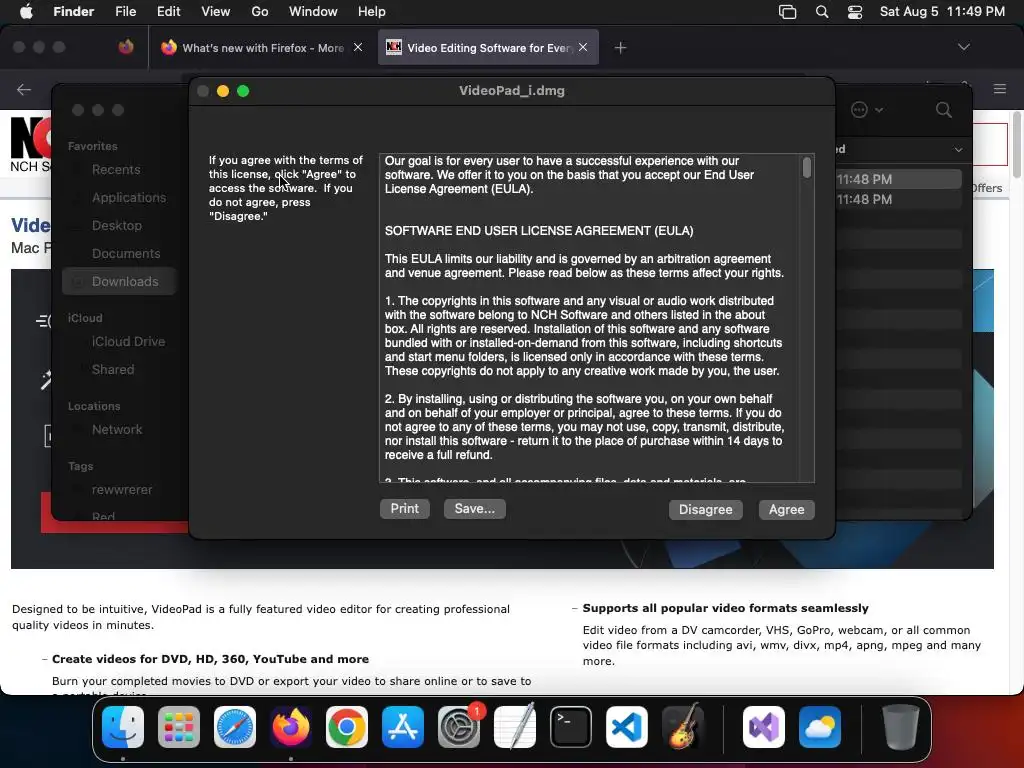Viewport: 1024px width, 768px height.
Task: Open the Help menu
Action: tap(372, 11)
